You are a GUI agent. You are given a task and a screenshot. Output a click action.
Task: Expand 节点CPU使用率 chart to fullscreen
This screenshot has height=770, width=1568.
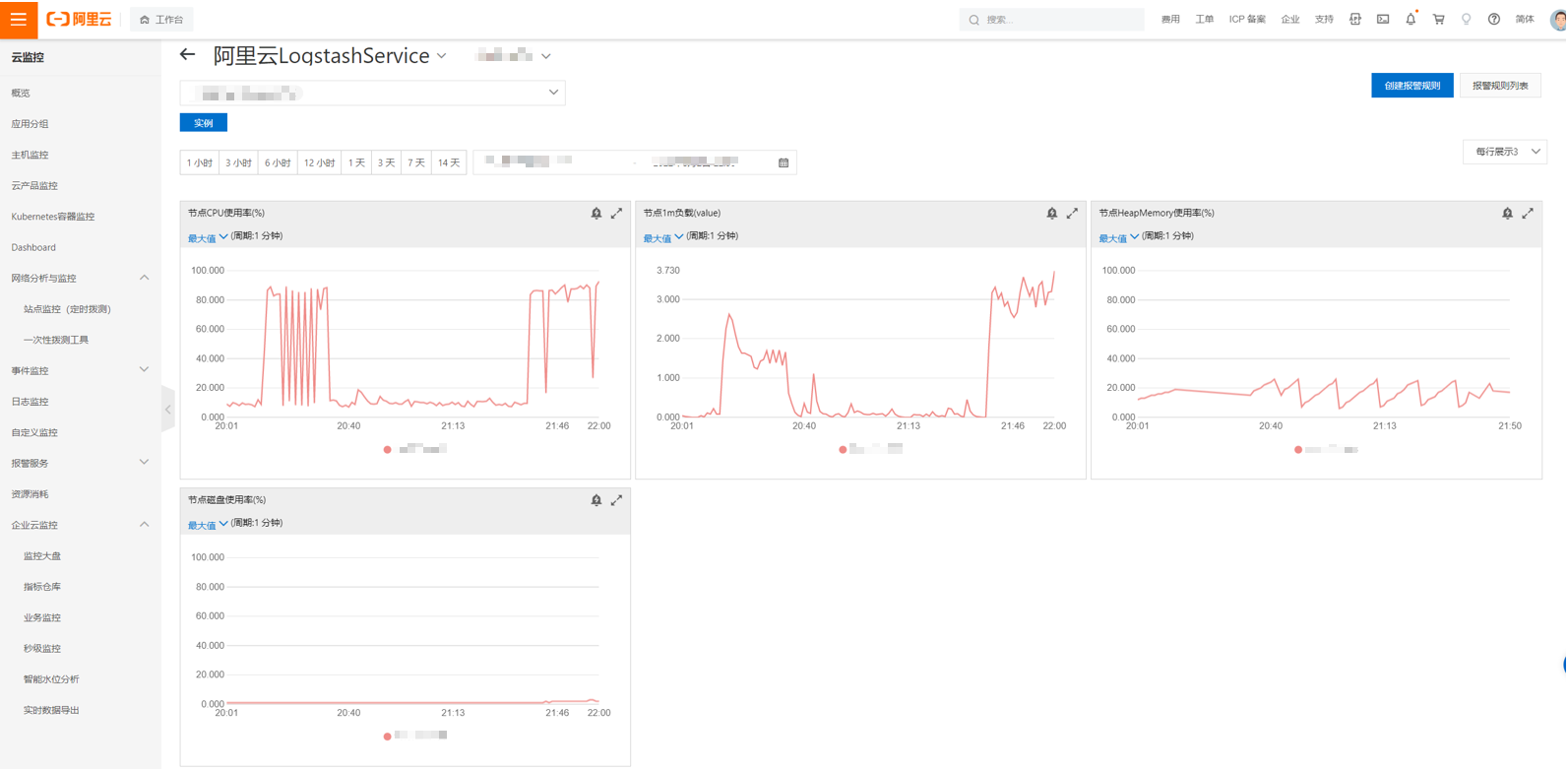616,213
